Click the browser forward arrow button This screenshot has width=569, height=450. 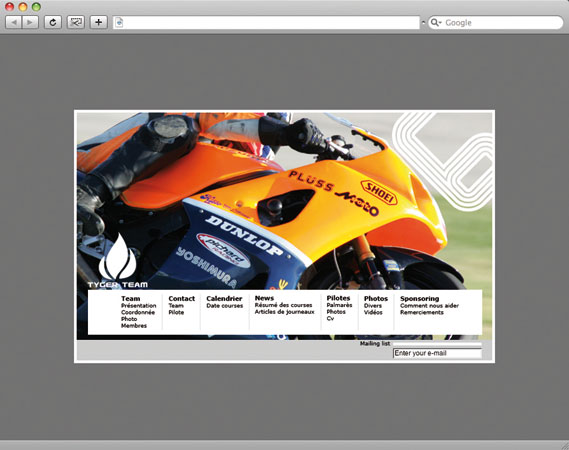pyautogui.click(x=30, y=22)
